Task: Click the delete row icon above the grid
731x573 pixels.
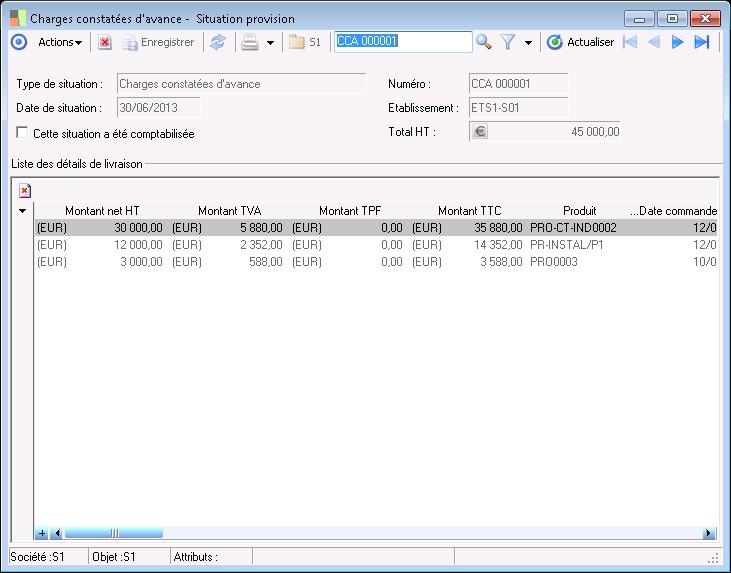Action: [x=25, y=191]
